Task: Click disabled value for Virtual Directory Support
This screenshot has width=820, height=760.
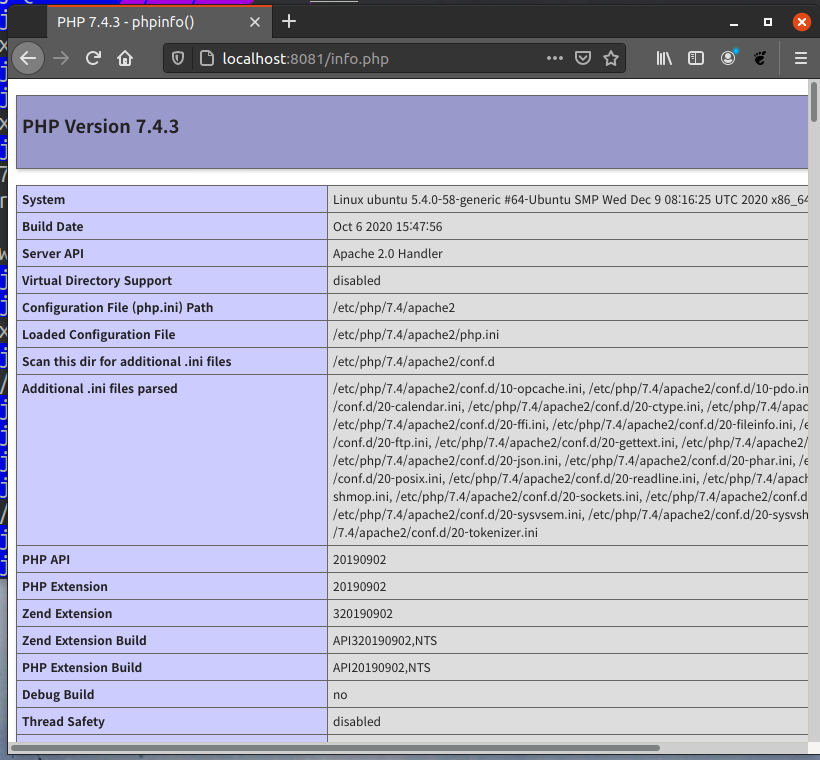Action: [x=357, y=281]
